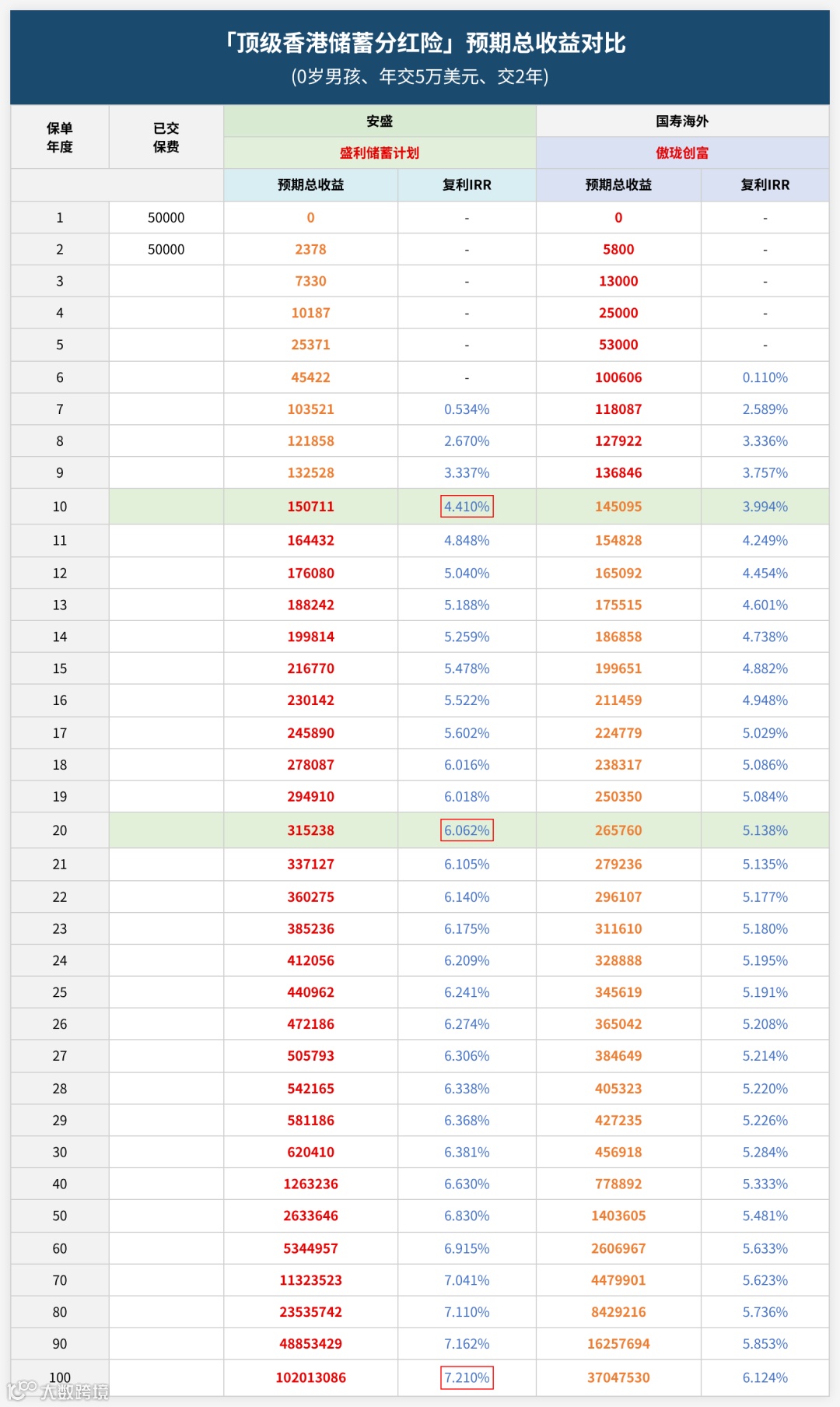Click the value 100606 in year 6

(x=618, y=378)
